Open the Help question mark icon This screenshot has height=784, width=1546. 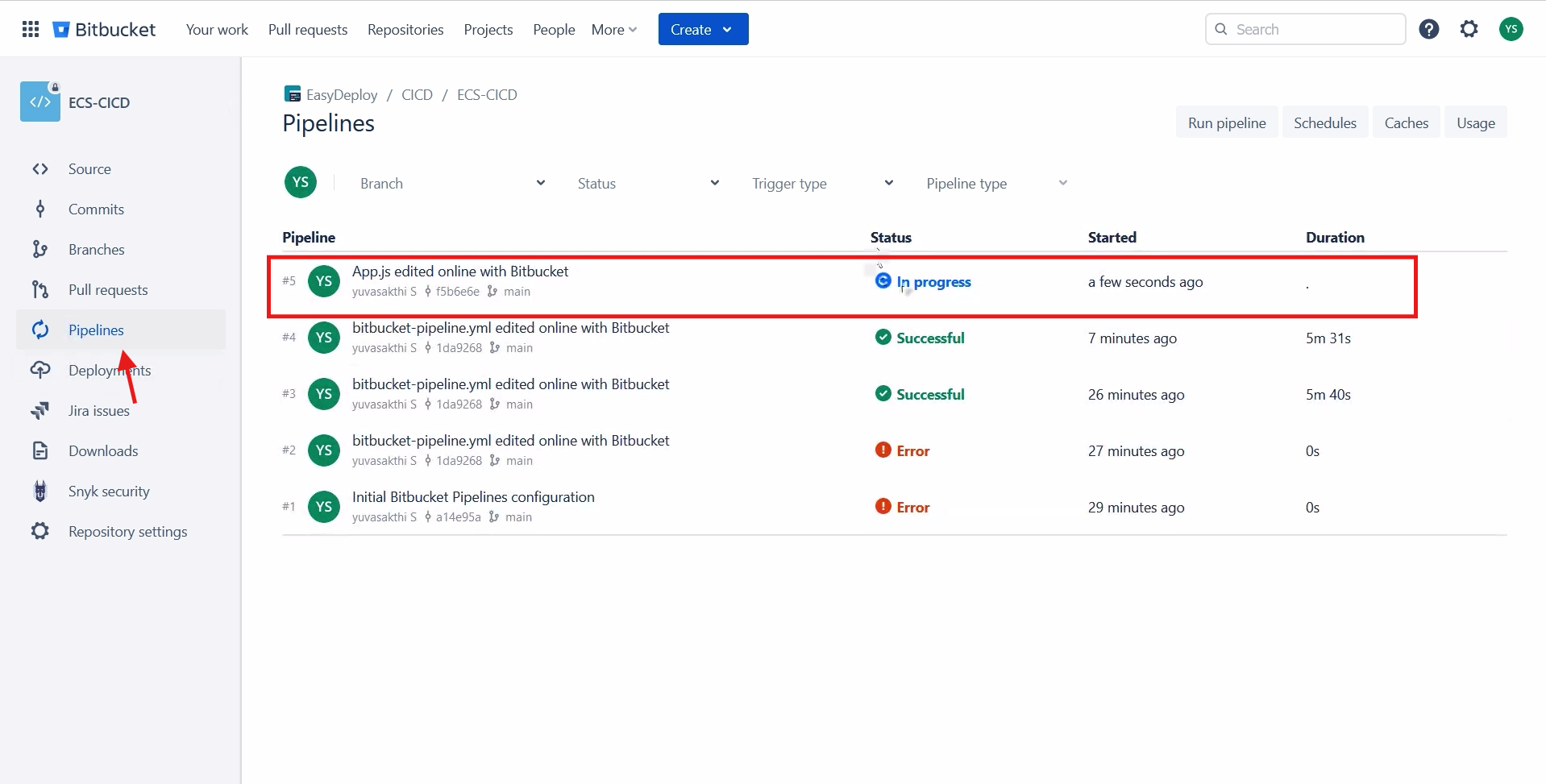point(1429,30)
